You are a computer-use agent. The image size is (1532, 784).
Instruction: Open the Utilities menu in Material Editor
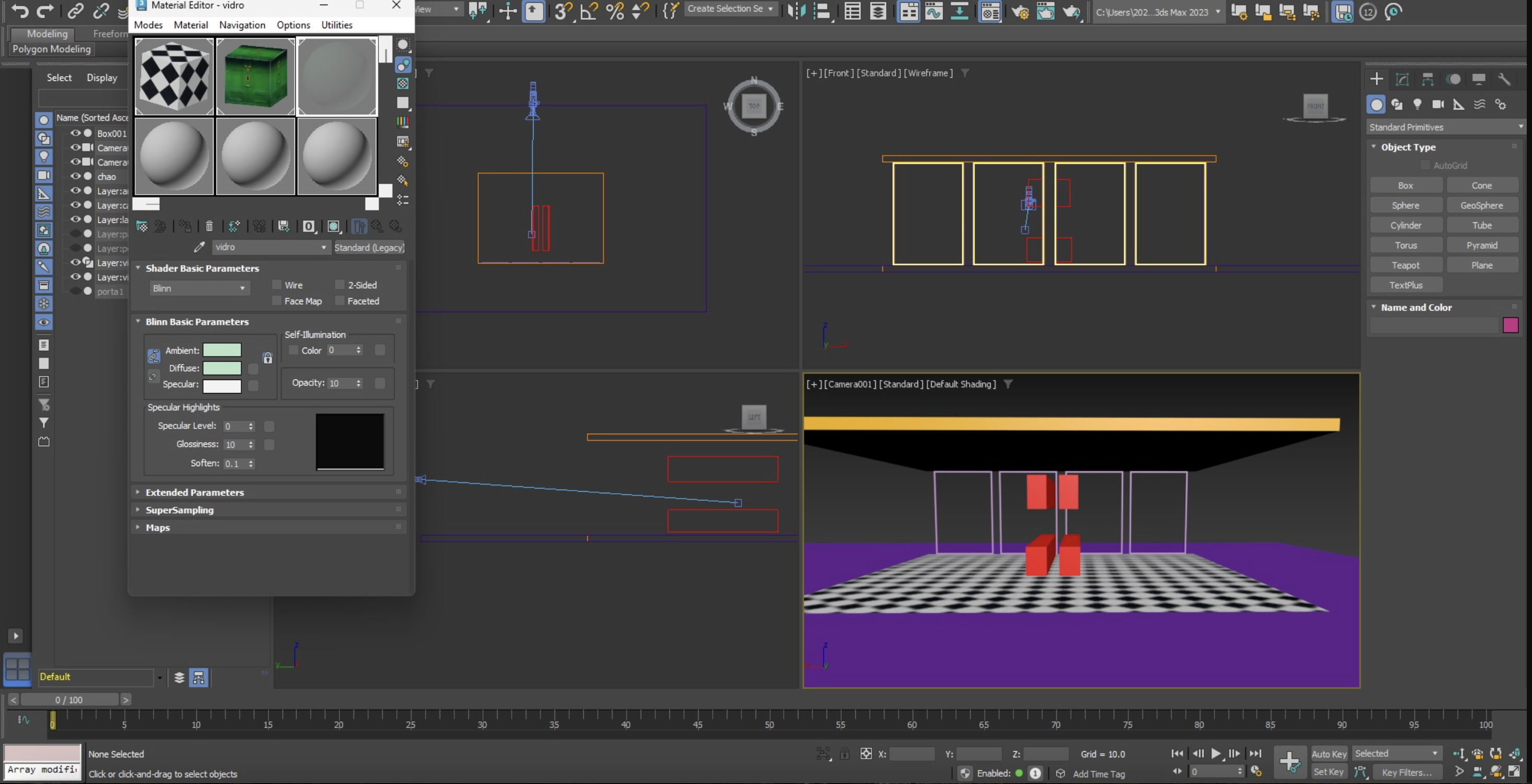337,25
